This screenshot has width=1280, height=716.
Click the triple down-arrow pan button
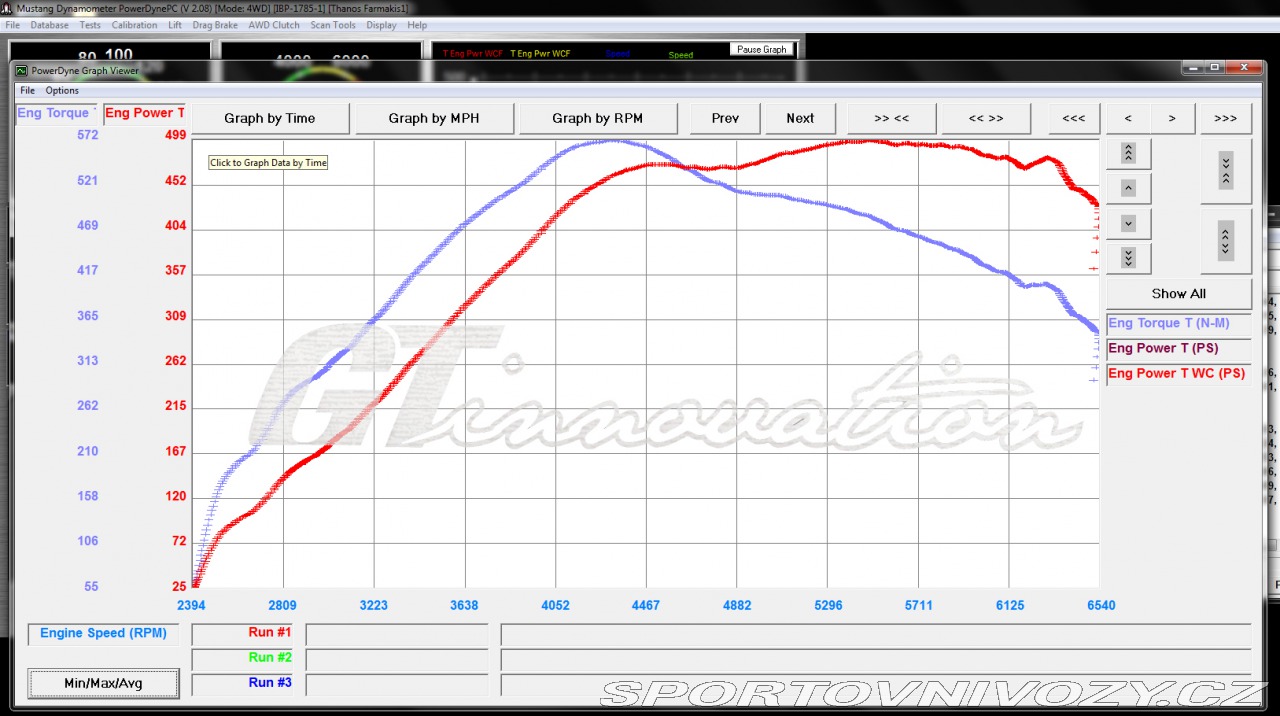1128,258
